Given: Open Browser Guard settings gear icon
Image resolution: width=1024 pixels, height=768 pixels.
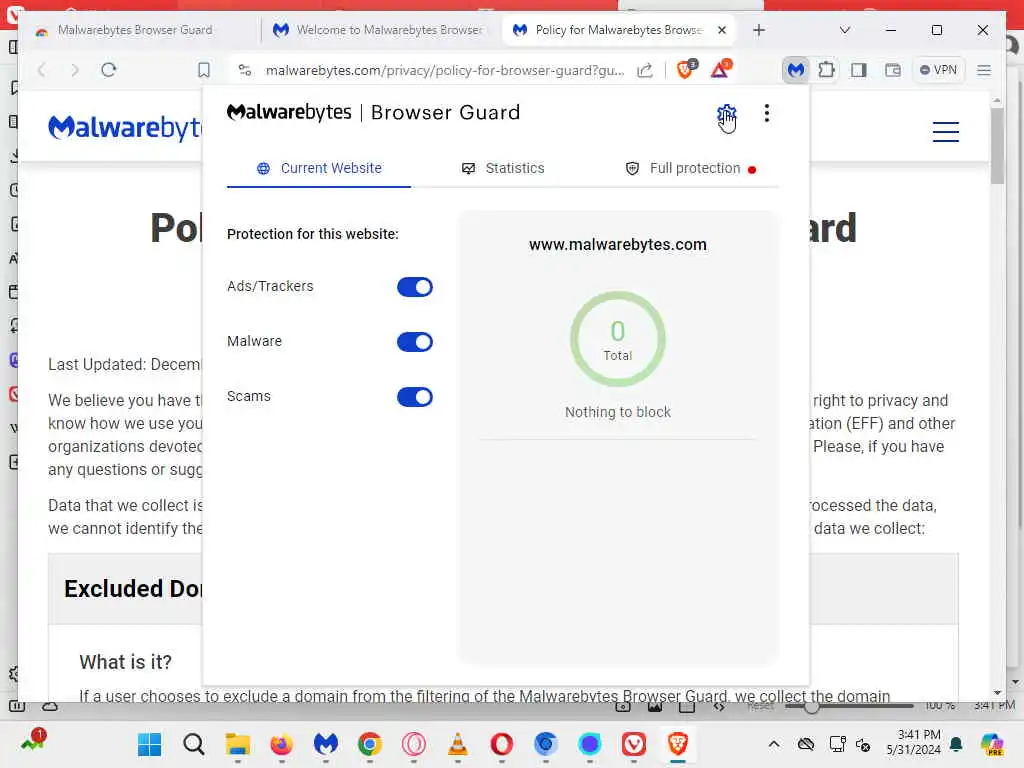Looking at the screenshot, I should (x=726, y=114).
